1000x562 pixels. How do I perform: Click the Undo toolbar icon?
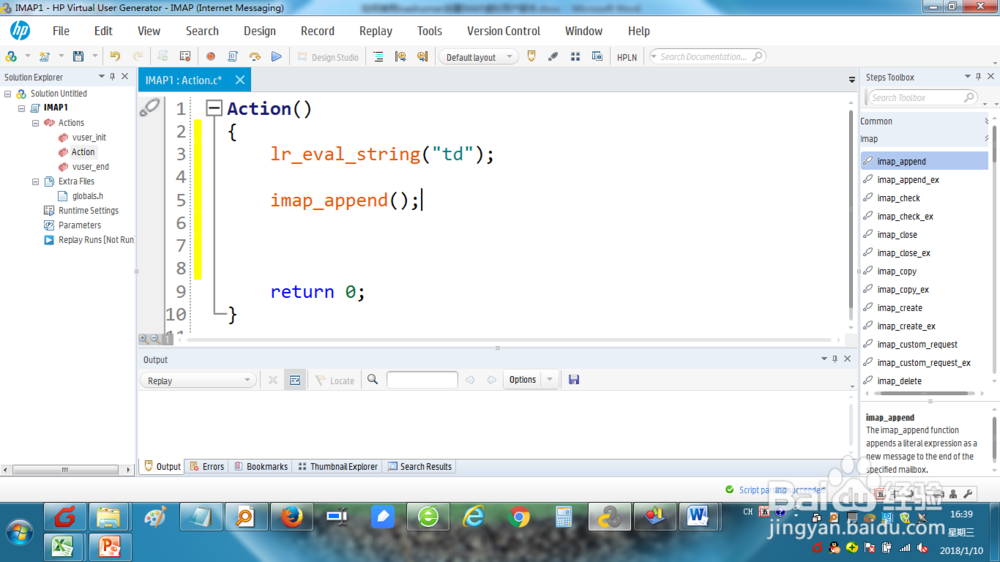pos(115,57)
